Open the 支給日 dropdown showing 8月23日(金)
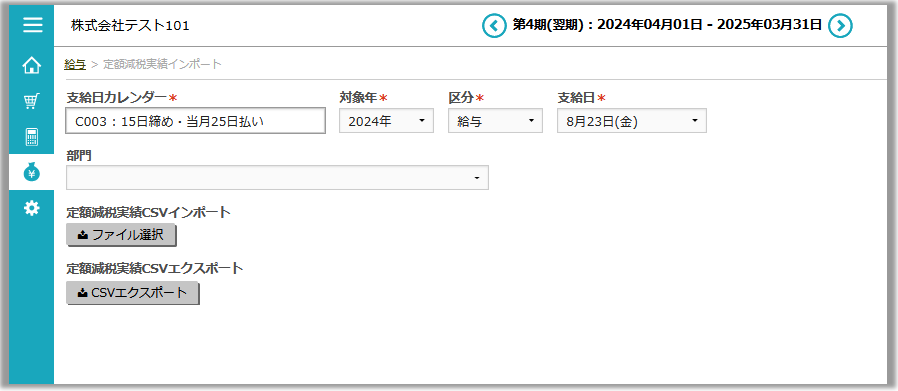898x391 pixels. [632, 121]
